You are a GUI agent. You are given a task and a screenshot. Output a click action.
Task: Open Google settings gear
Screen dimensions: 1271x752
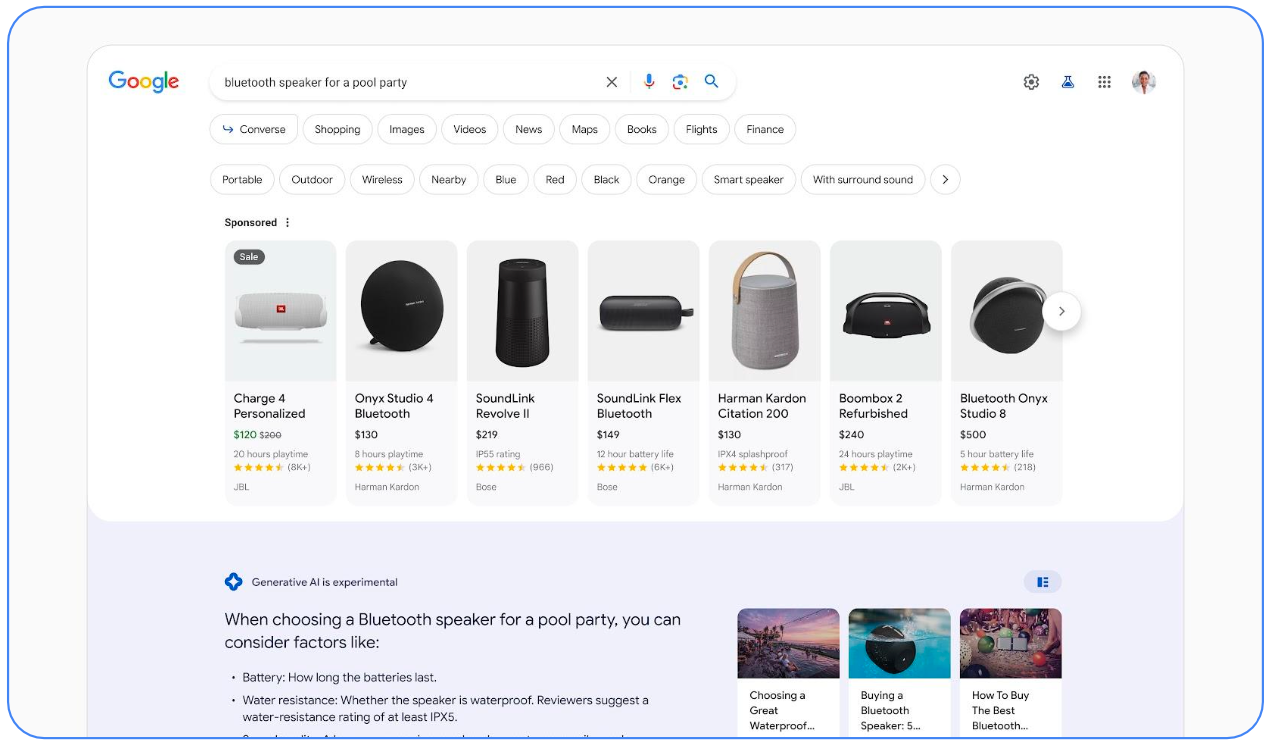point(1031,82)
